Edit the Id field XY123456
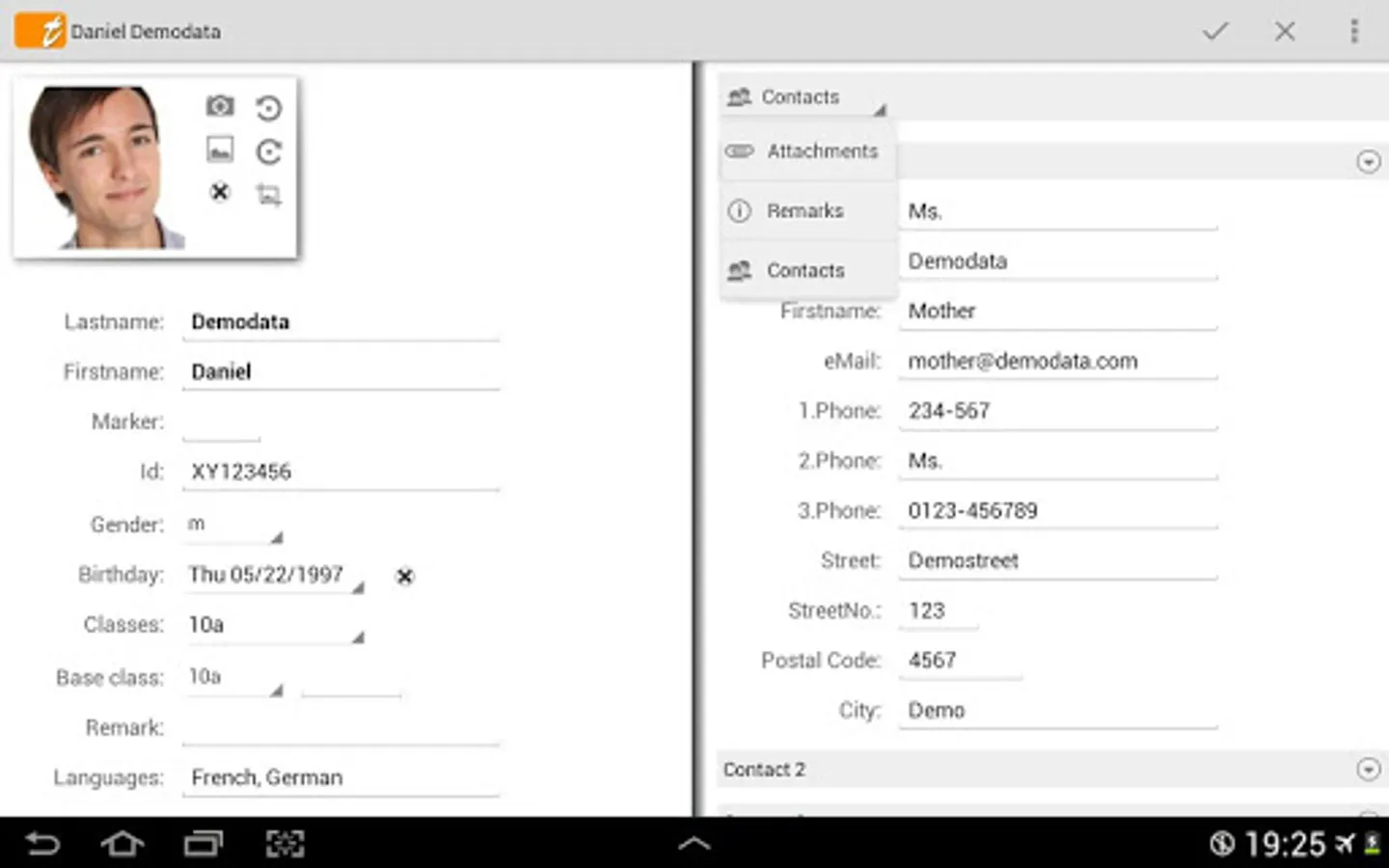1389x868 pixels. point(340,472)
